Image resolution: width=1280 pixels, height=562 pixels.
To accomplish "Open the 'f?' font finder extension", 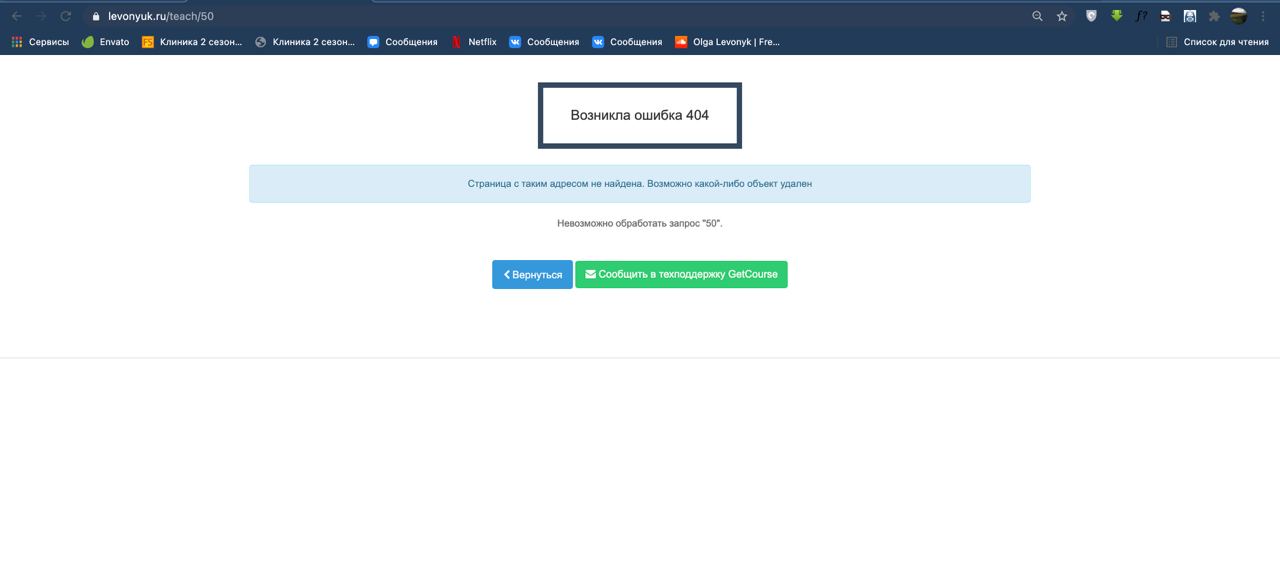I will tap(1141, 16).
